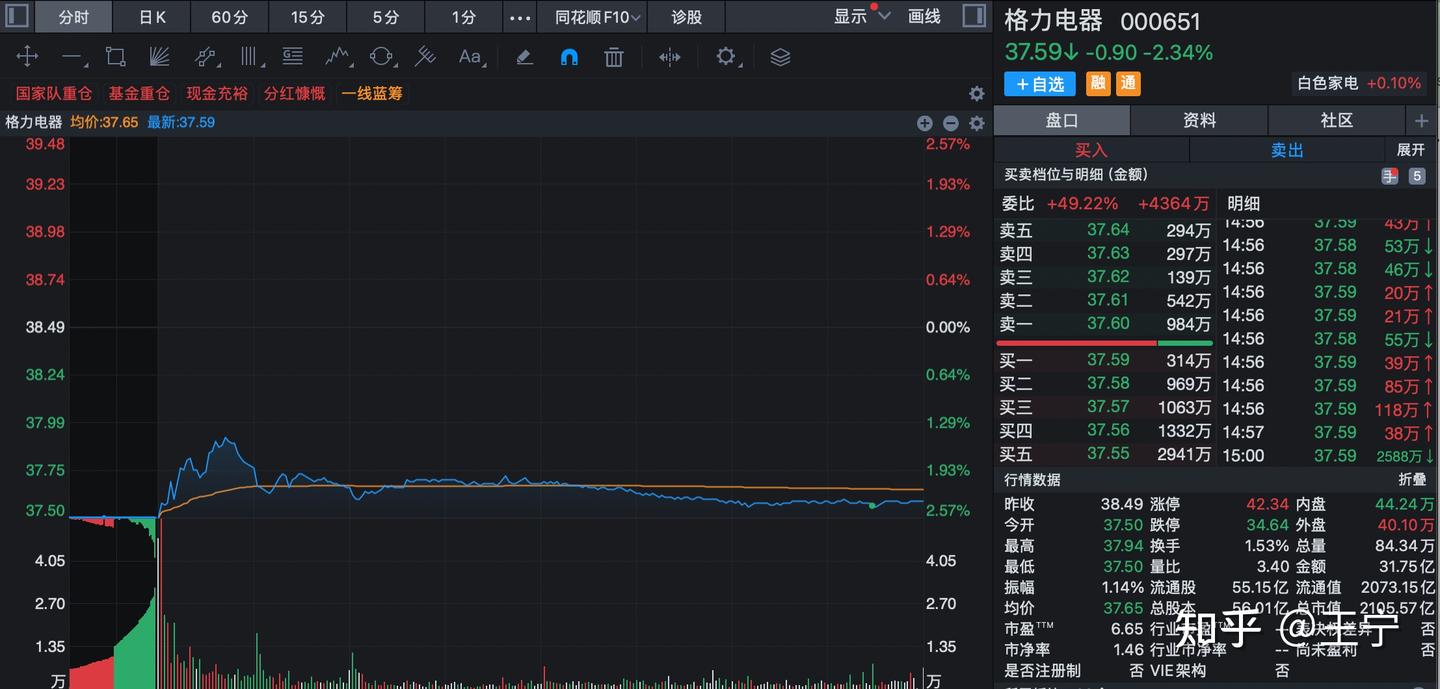The width and height of the screenshot is (1440, 689).
Task: Toggle the 手 lot unit icon
Action: 1390,176
